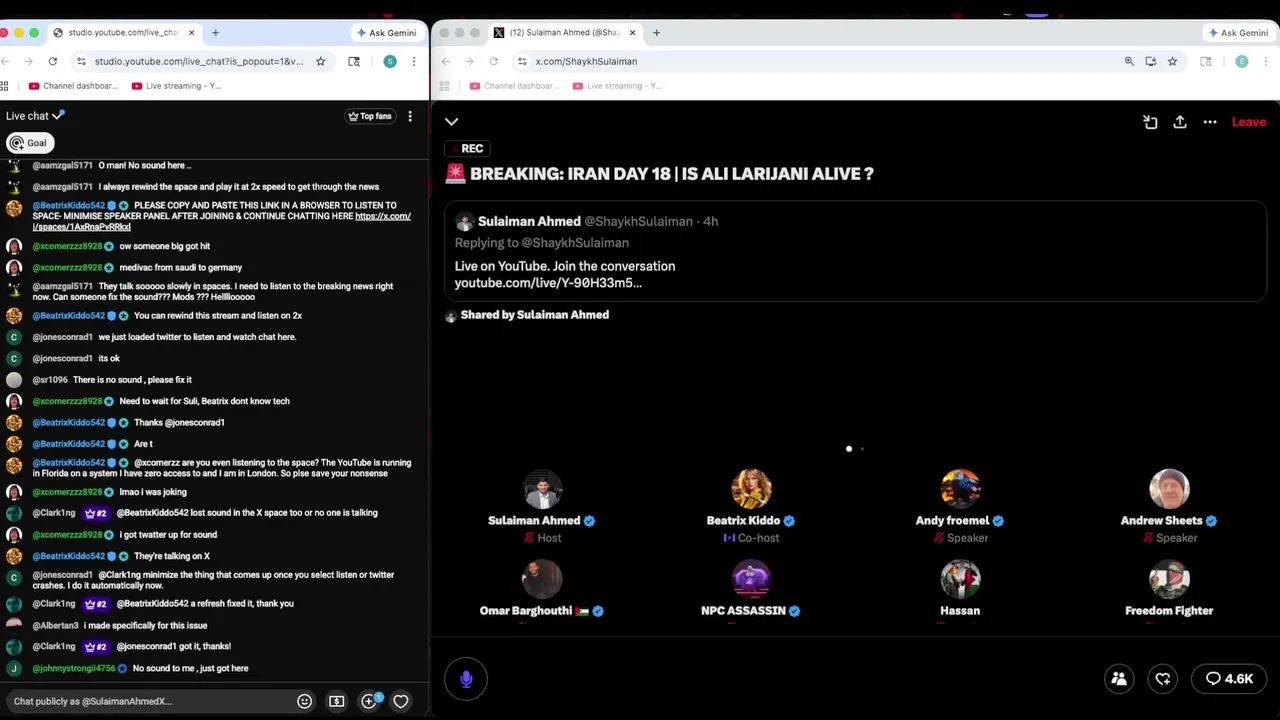
Task: Close the studio.youtube.com tab
Action: 192,33
